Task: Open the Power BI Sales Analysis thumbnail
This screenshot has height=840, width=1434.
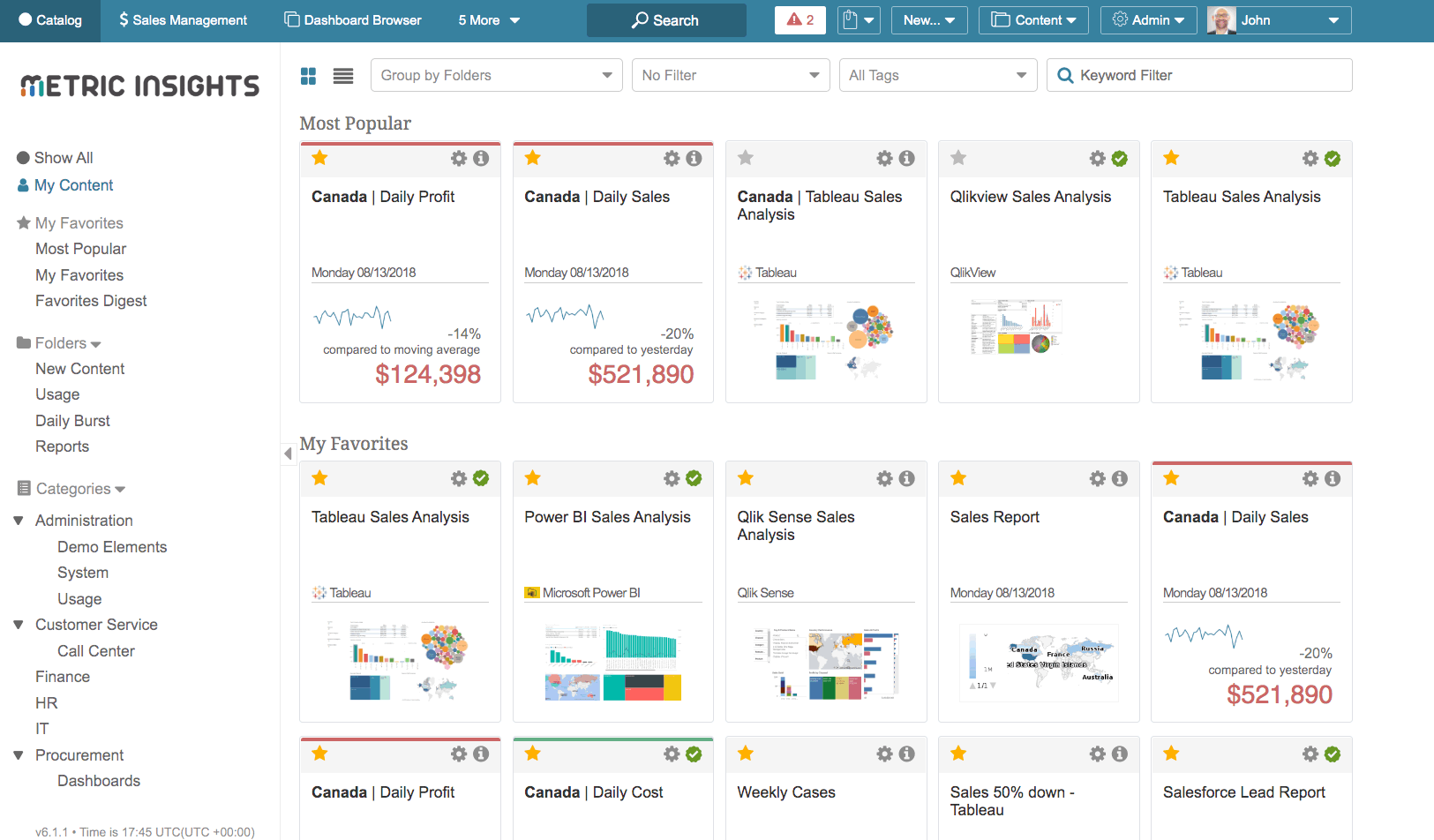Action: click(613, 663)
